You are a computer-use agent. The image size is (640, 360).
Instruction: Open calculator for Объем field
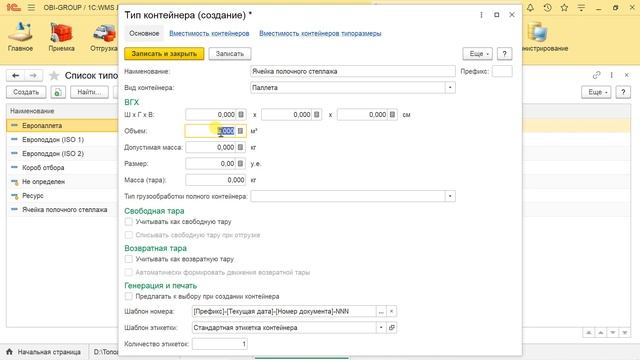pos(240,131)
